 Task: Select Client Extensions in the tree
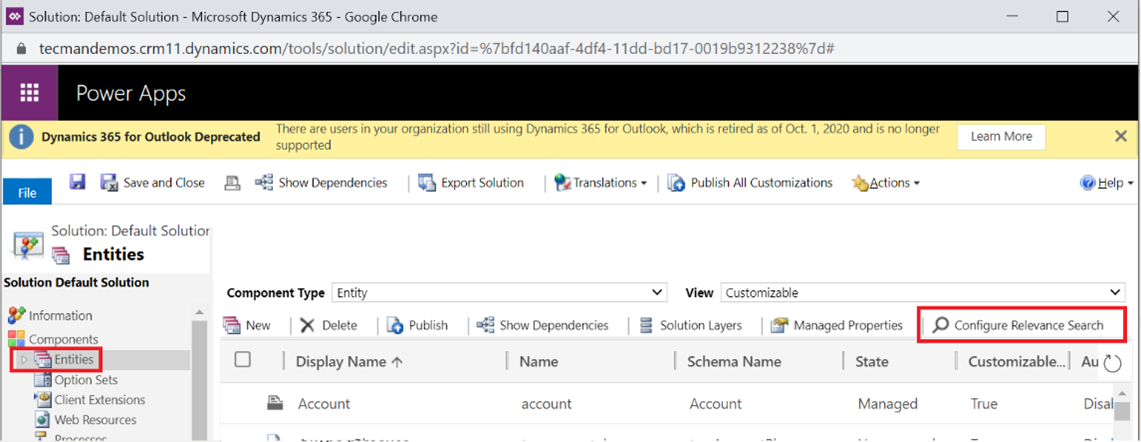(x=100, y=400)
